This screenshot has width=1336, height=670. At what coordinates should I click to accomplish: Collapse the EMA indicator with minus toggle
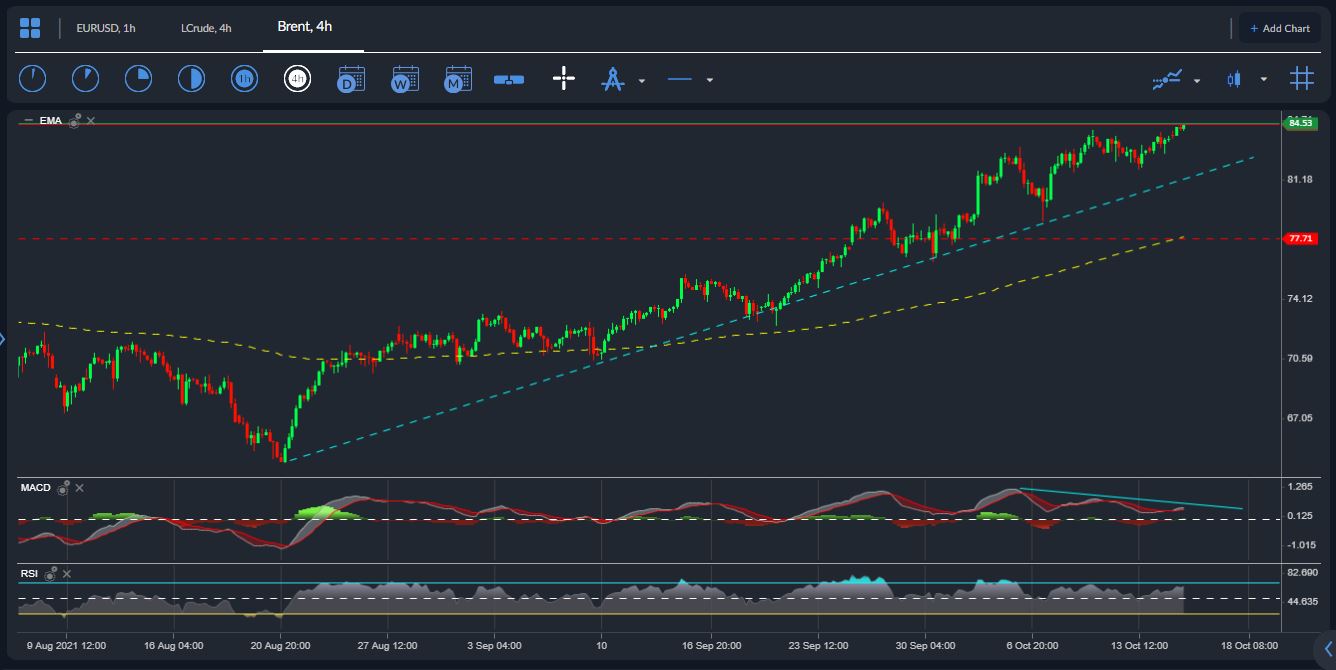click(x=28, y=121)
